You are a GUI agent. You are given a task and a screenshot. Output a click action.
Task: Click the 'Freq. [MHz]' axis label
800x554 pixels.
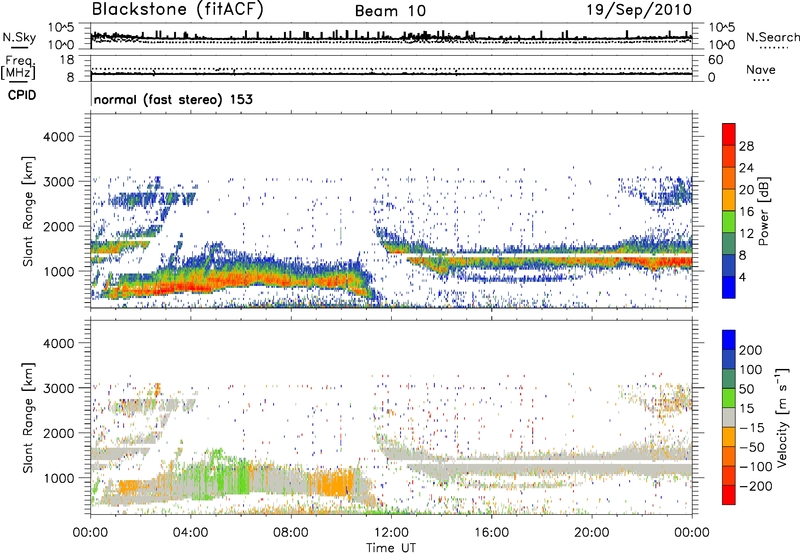coord(18,68)
